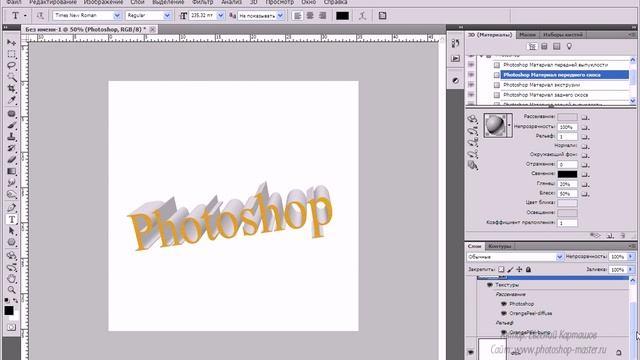Align text right
Image resolution: width=640 pixels, height=360 pixels.
coord(323,16)
